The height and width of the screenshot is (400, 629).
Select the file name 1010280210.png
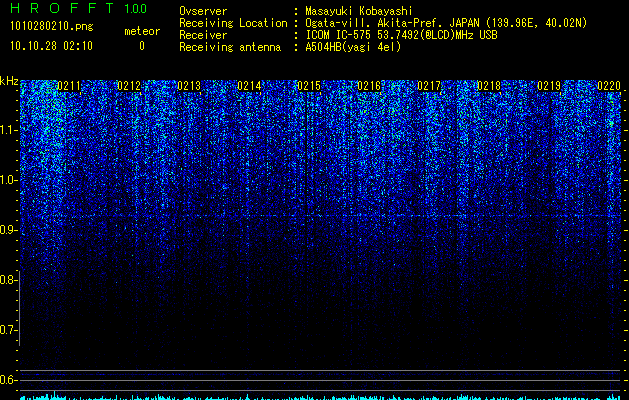click(x=52, y=27)
